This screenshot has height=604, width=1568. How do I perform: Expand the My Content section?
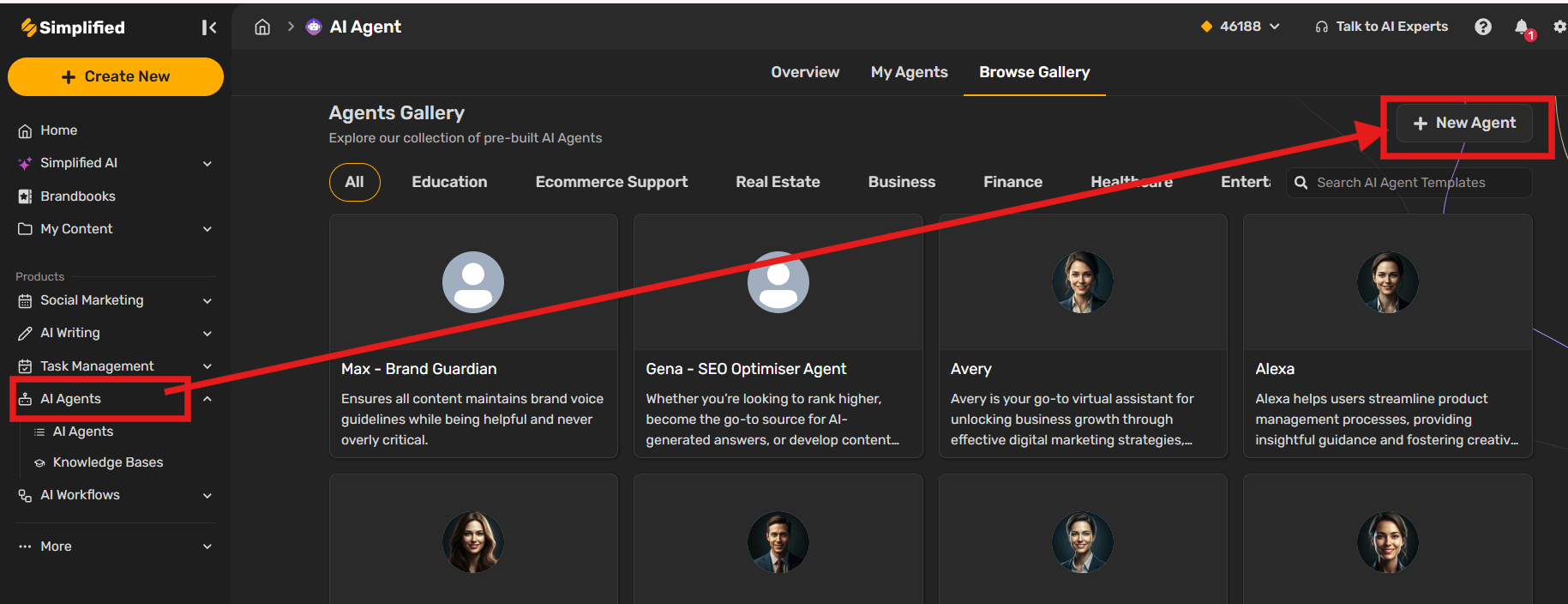pos(207,229)
